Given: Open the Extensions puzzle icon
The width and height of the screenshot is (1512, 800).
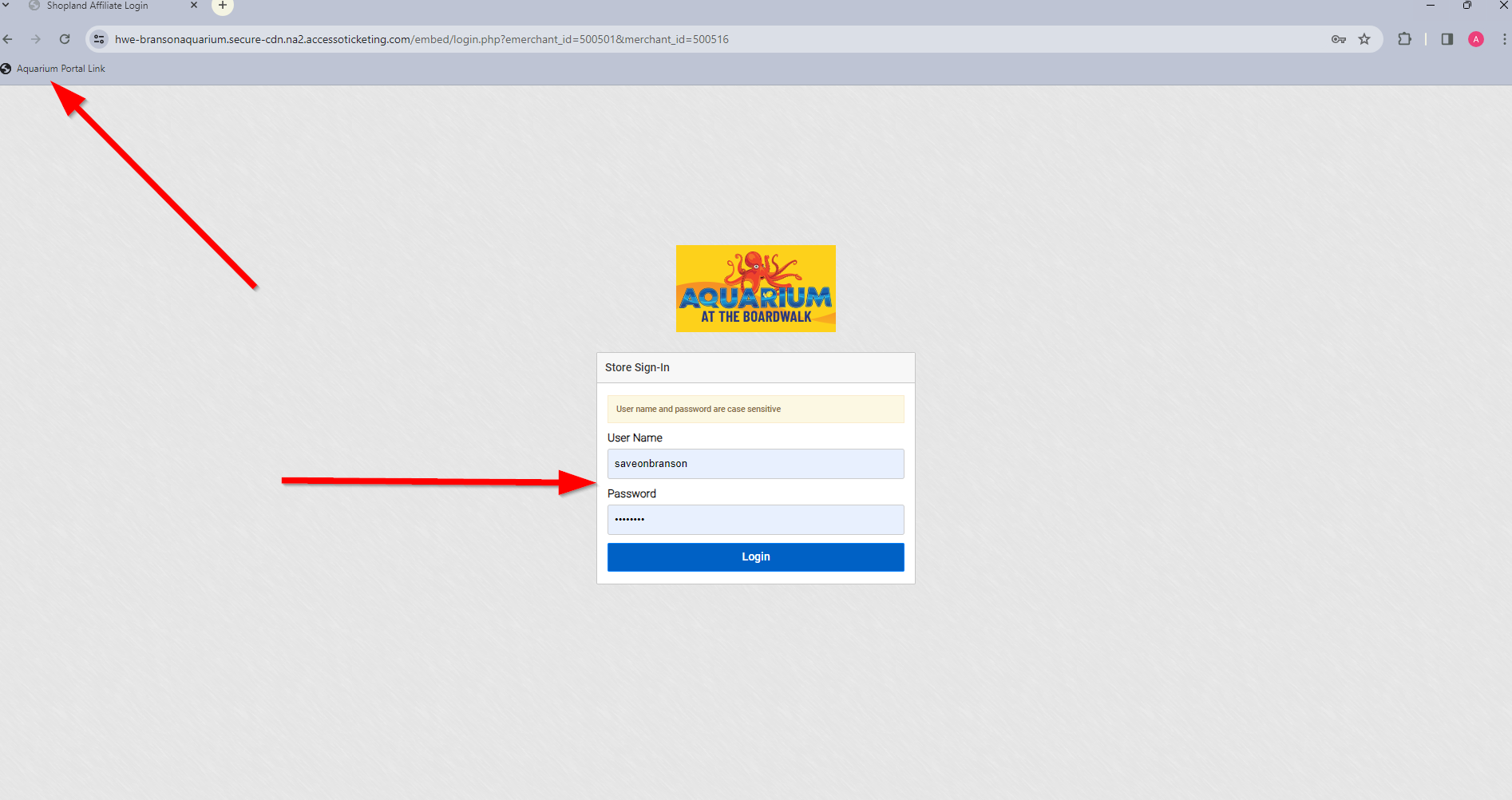Looking at the screenshot, I should [1404, 39].
